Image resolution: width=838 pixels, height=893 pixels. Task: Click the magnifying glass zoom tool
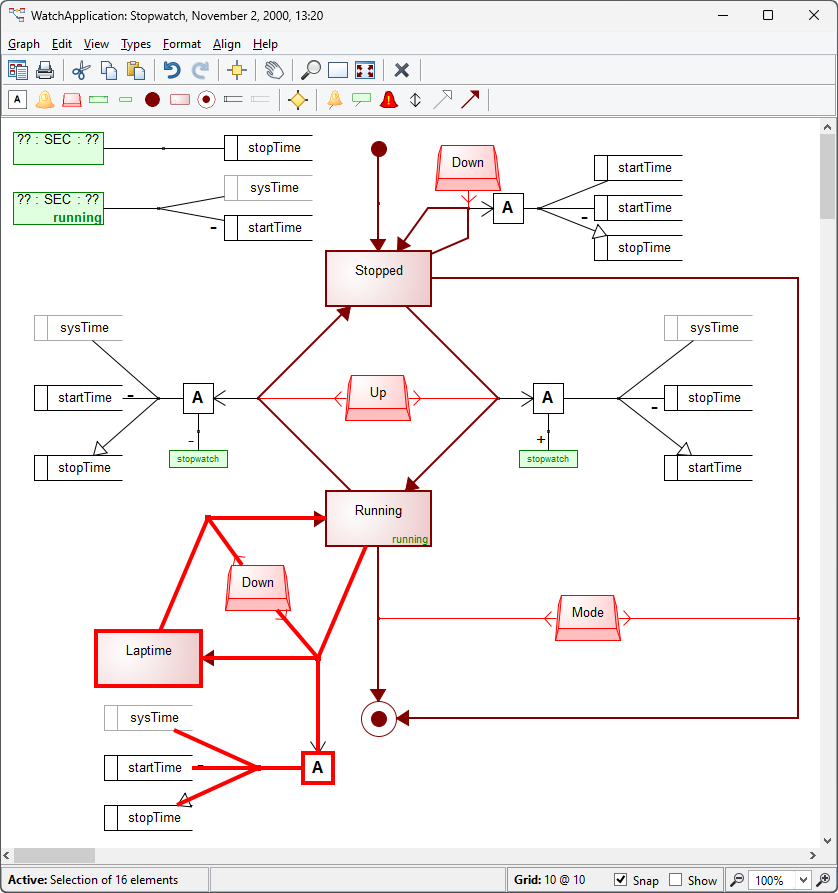[x=311, y=70]
